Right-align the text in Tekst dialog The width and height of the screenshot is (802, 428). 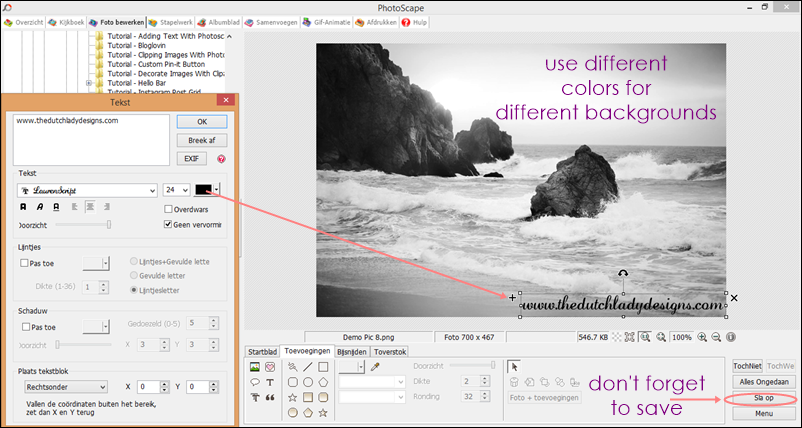click(x=106, y=207)
